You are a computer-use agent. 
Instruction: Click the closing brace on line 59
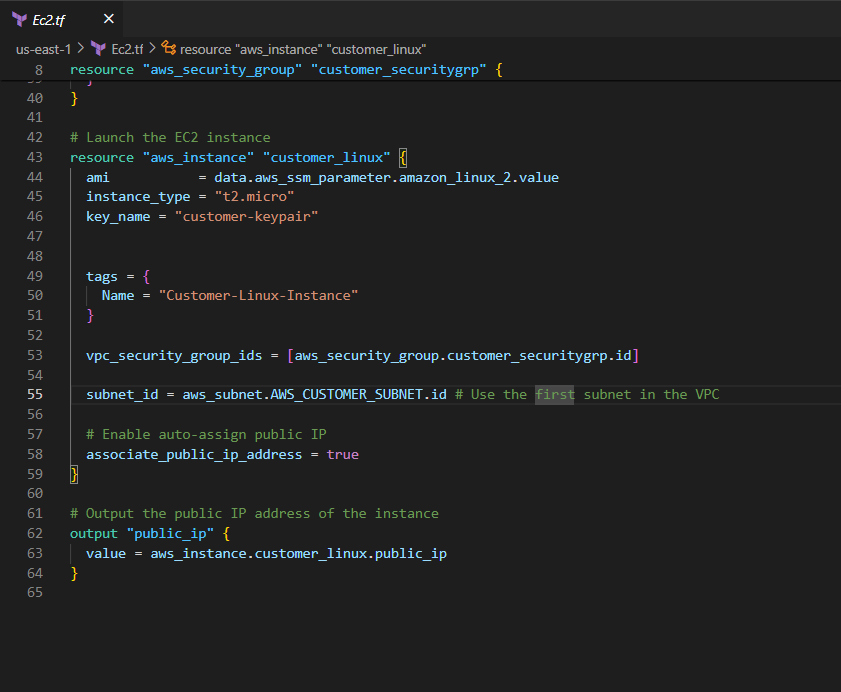point(74,474)
